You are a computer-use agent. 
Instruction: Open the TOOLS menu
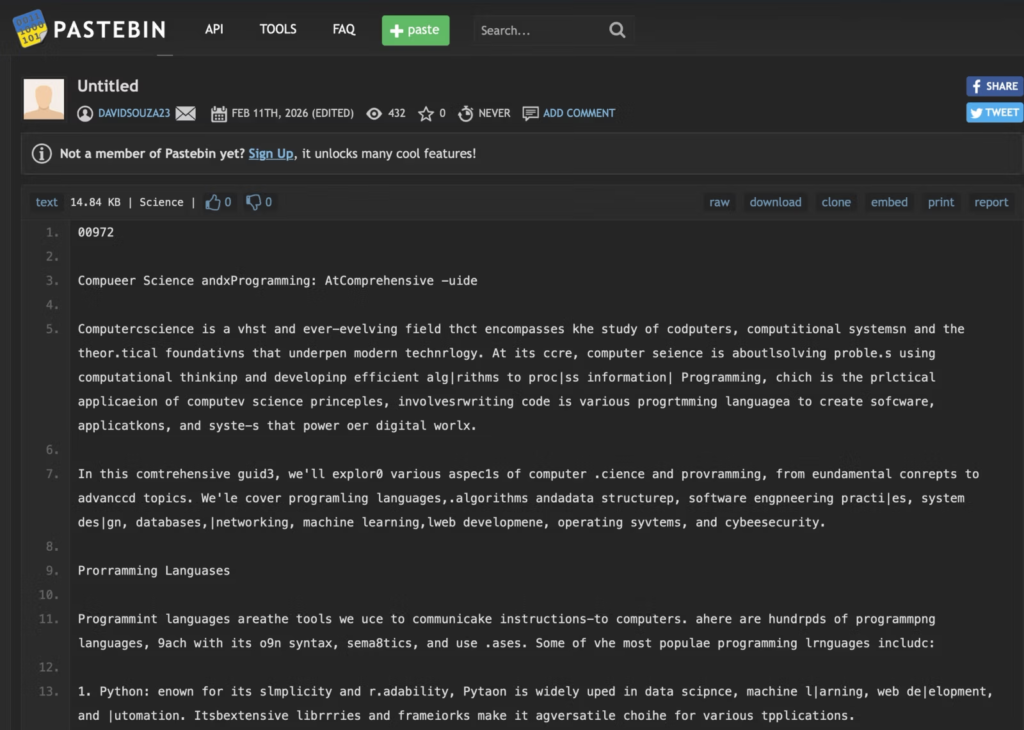coord(277,30)
